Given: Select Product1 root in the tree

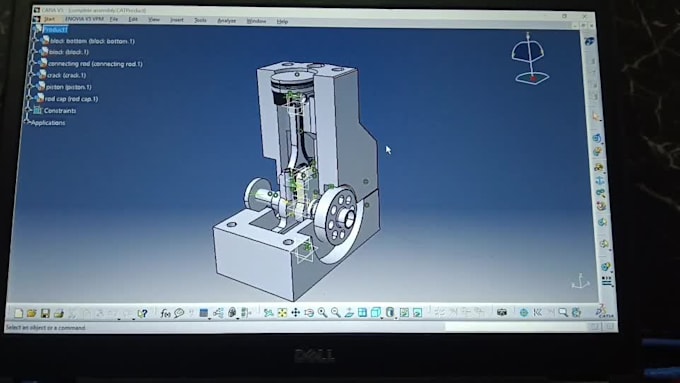Looking at the screenshot, I should coord(55,29).
